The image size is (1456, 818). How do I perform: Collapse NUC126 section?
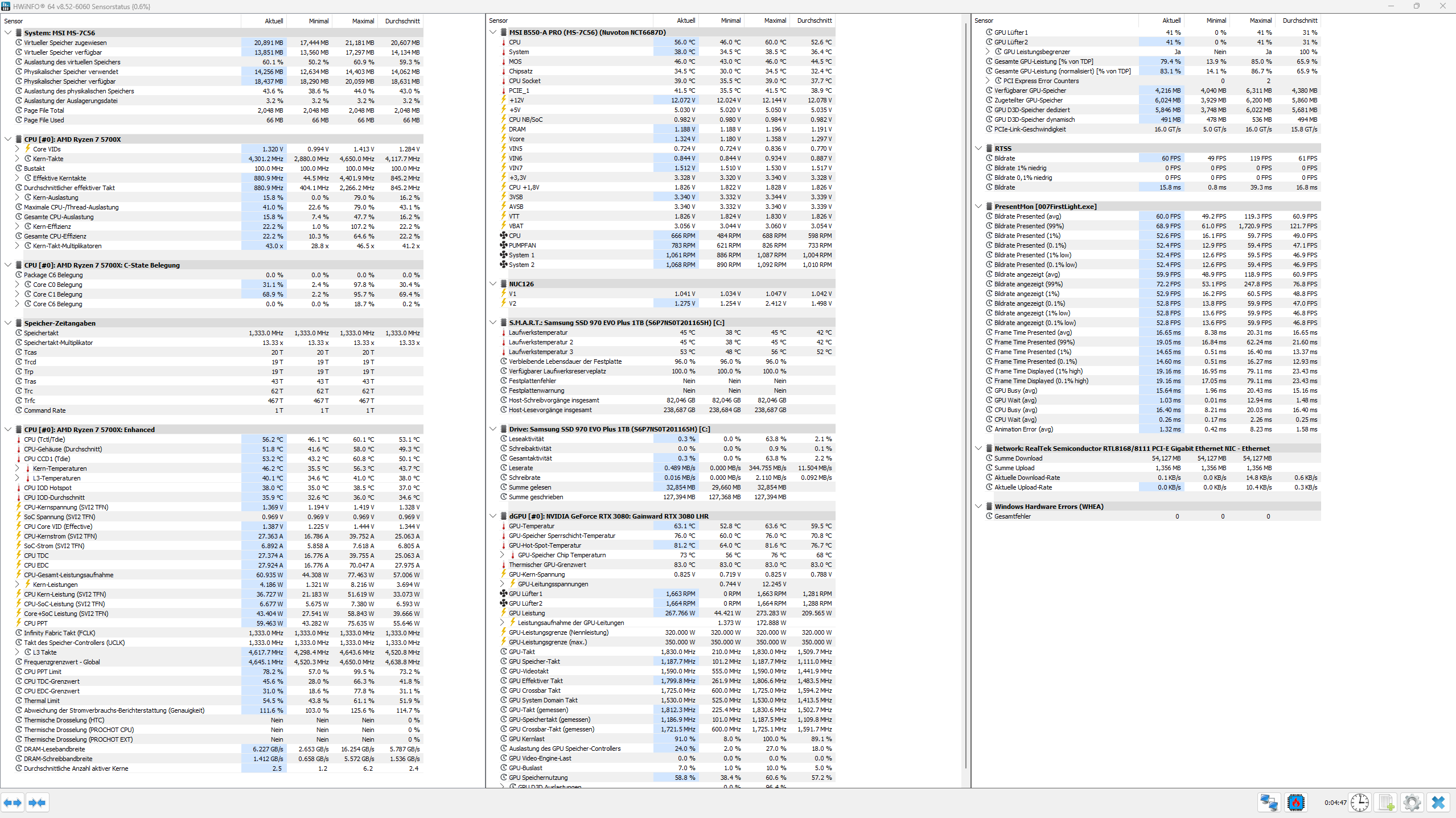tap(493, 284)
